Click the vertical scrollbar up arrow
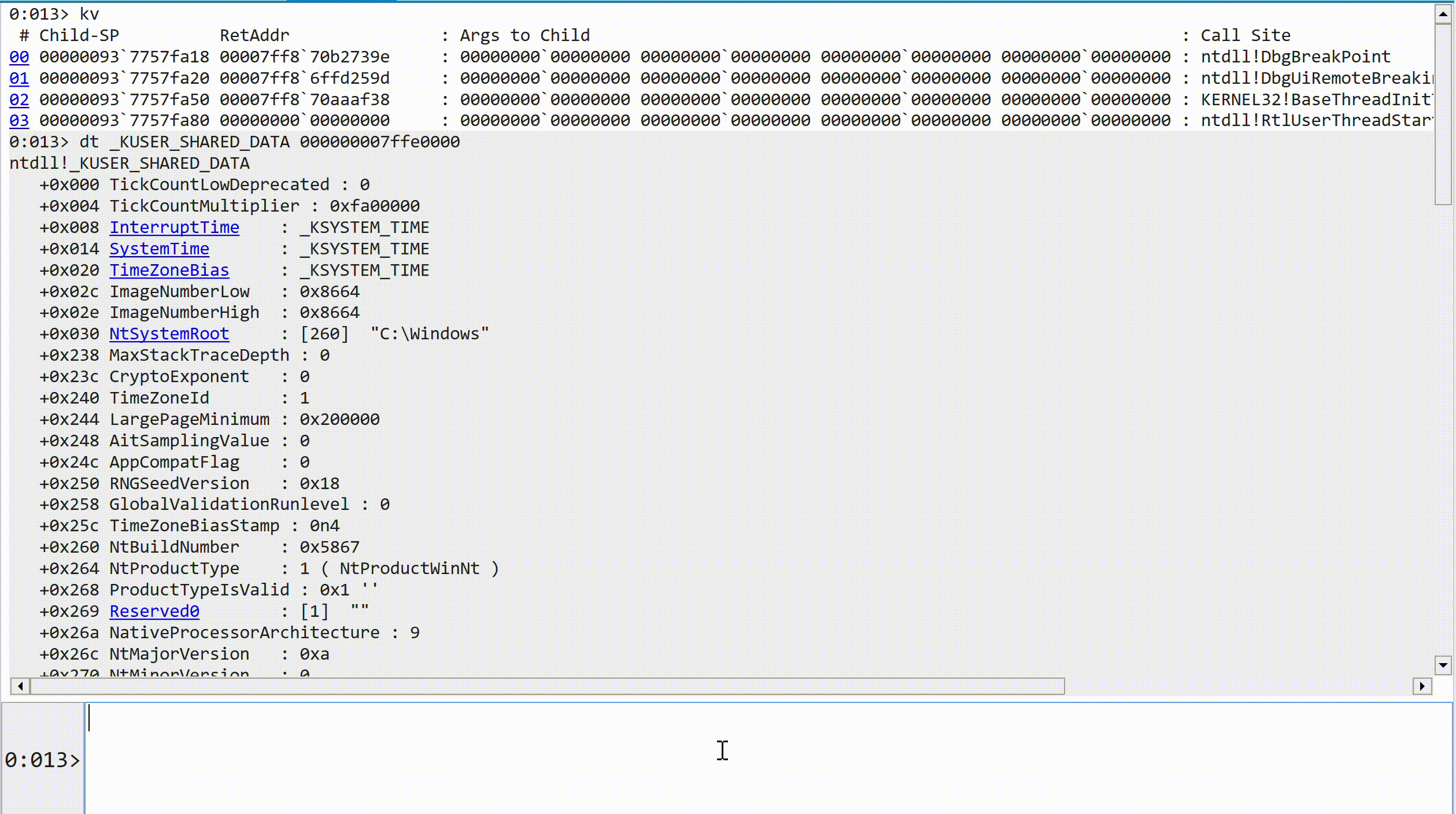Screen dimensions: 1456x814 [1443, 14]
